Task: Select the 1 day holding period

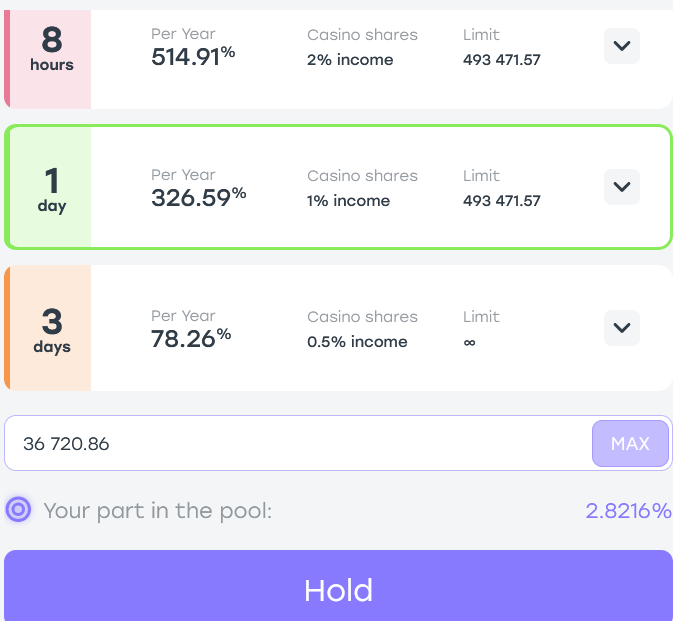Action: click(52, 189)
